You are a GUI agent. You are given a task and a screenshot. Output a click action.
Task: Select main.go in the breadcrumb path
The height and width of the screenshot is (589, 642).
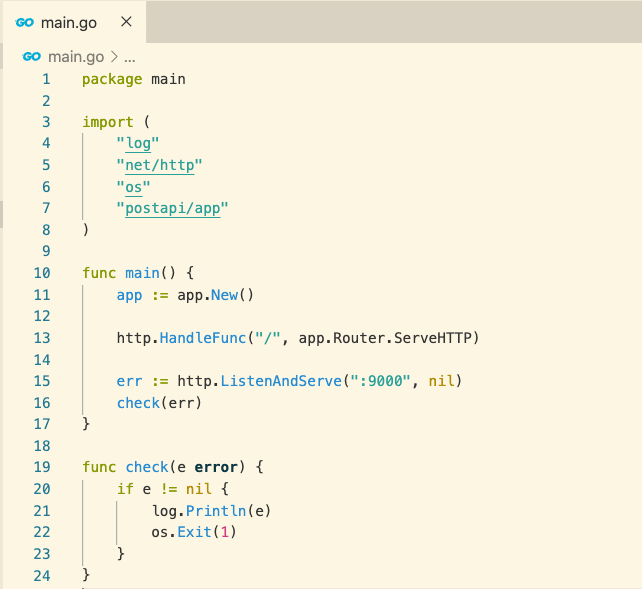(x=76, y=57)
